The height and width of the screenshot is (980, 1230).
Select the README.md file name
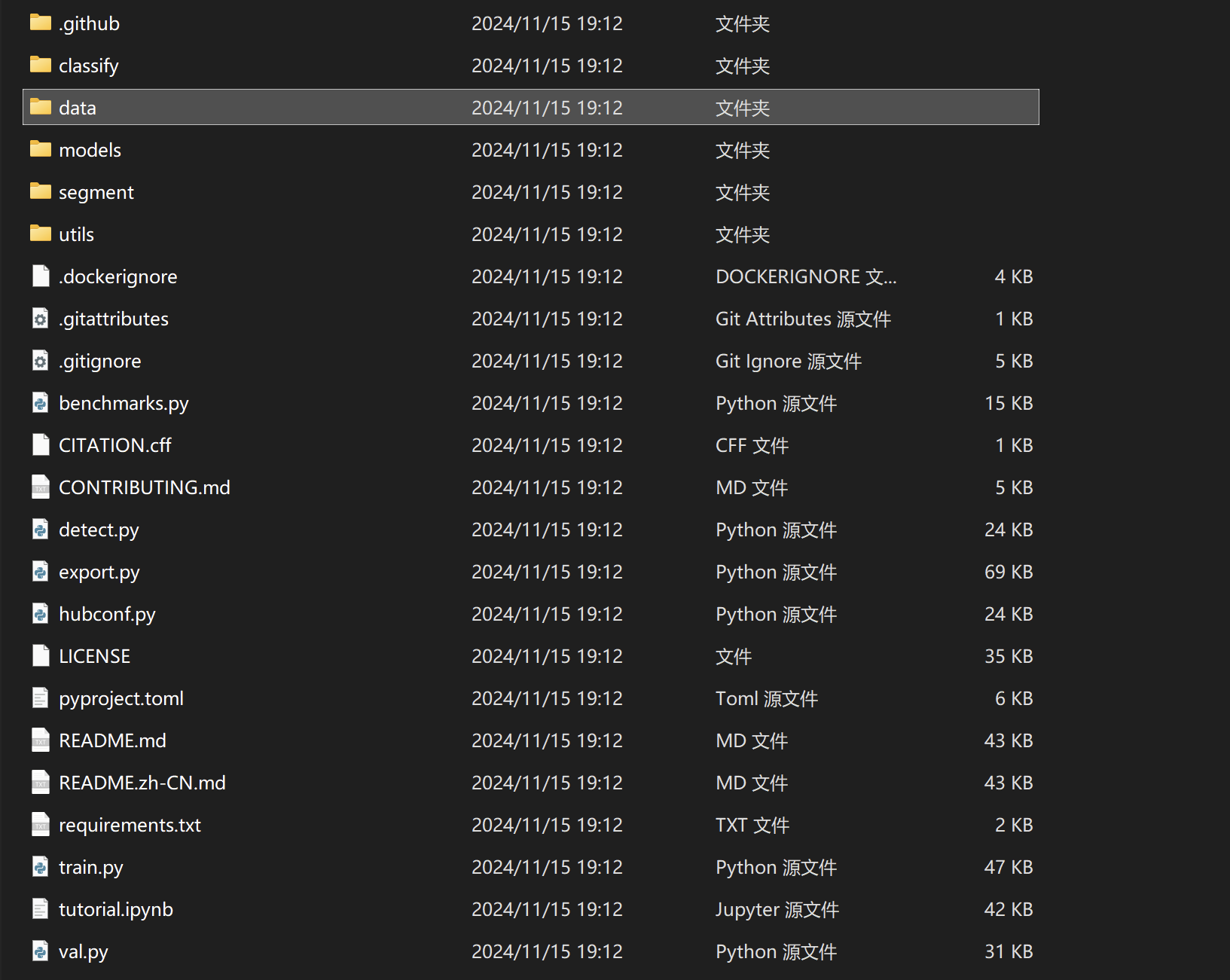coord(112,740)
